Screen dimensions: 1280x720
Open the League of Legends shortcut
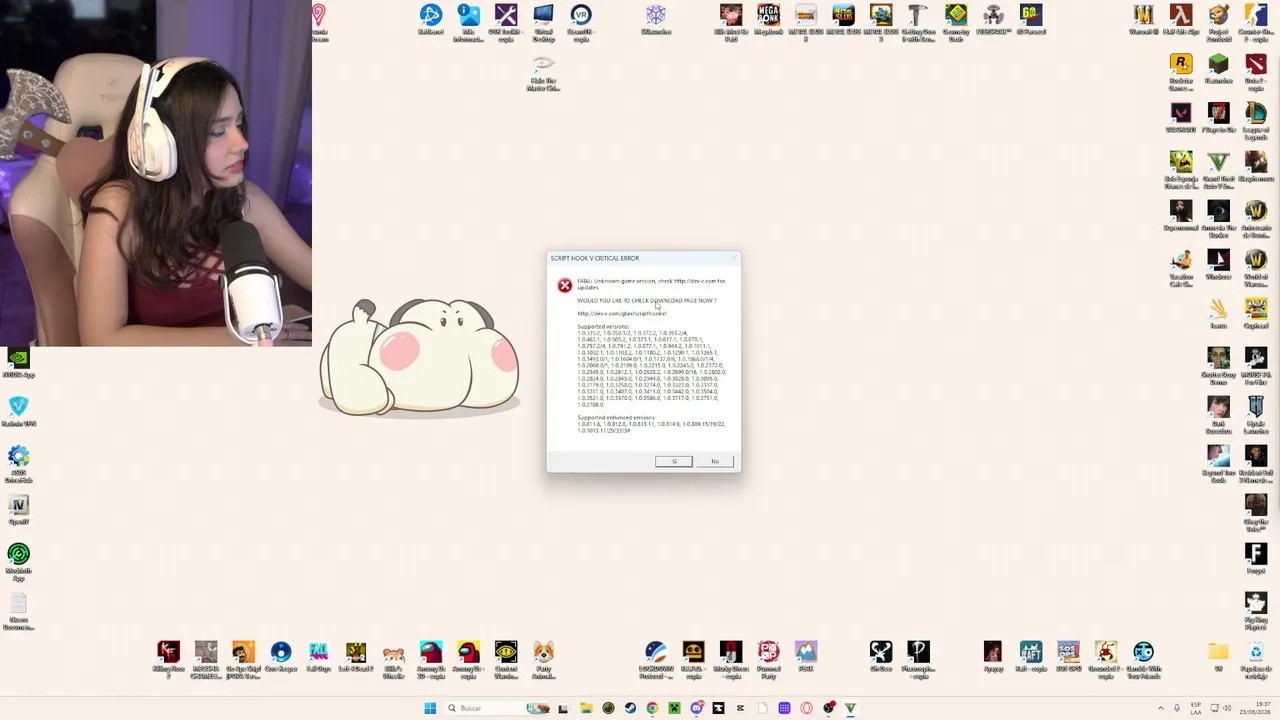(x=1256, y=119)
